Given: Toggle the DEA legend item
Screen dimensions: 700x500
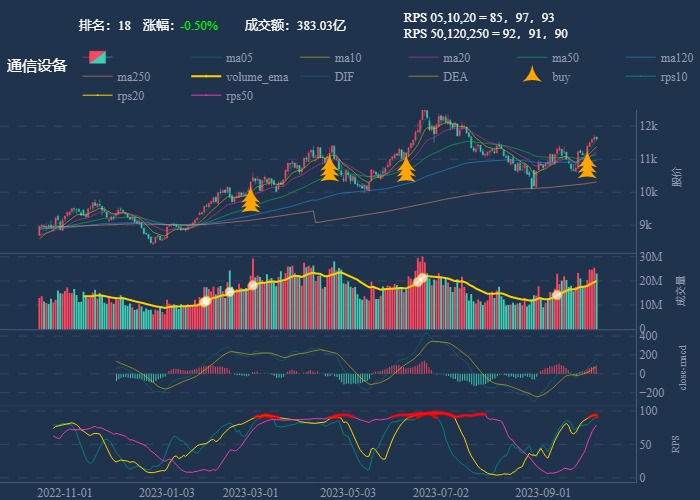Looking at the screenshot, I should [x=455, y=77].
